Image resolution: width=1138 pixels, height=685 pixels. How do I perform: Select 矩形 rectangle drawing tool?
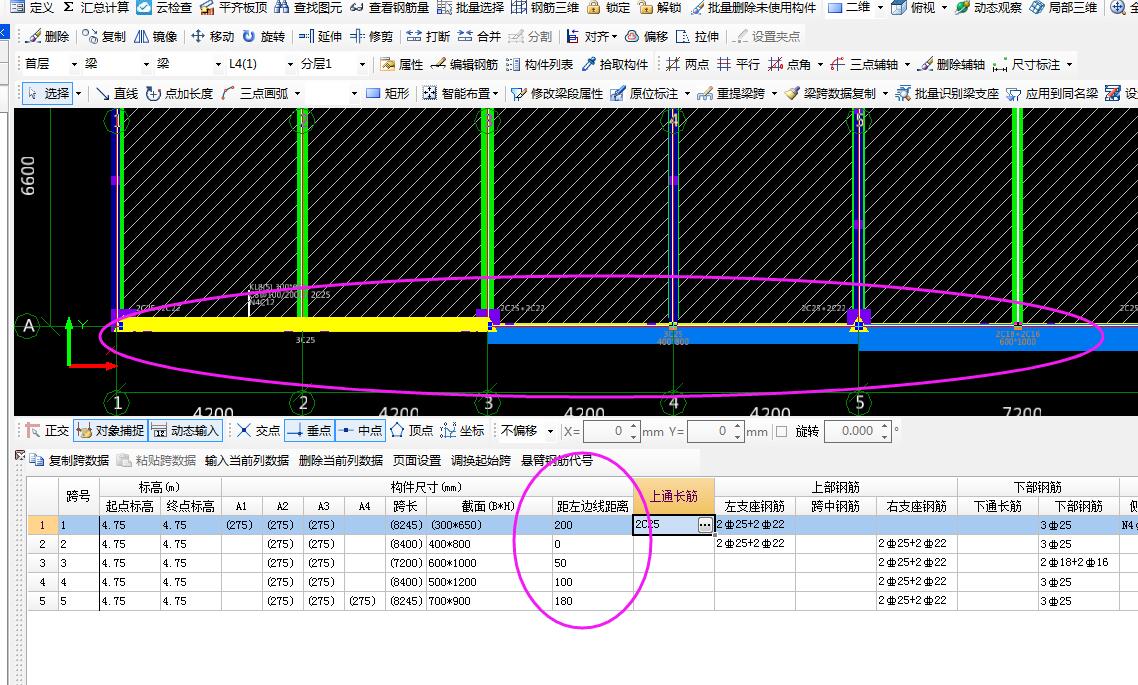click(x=388, y=94)
